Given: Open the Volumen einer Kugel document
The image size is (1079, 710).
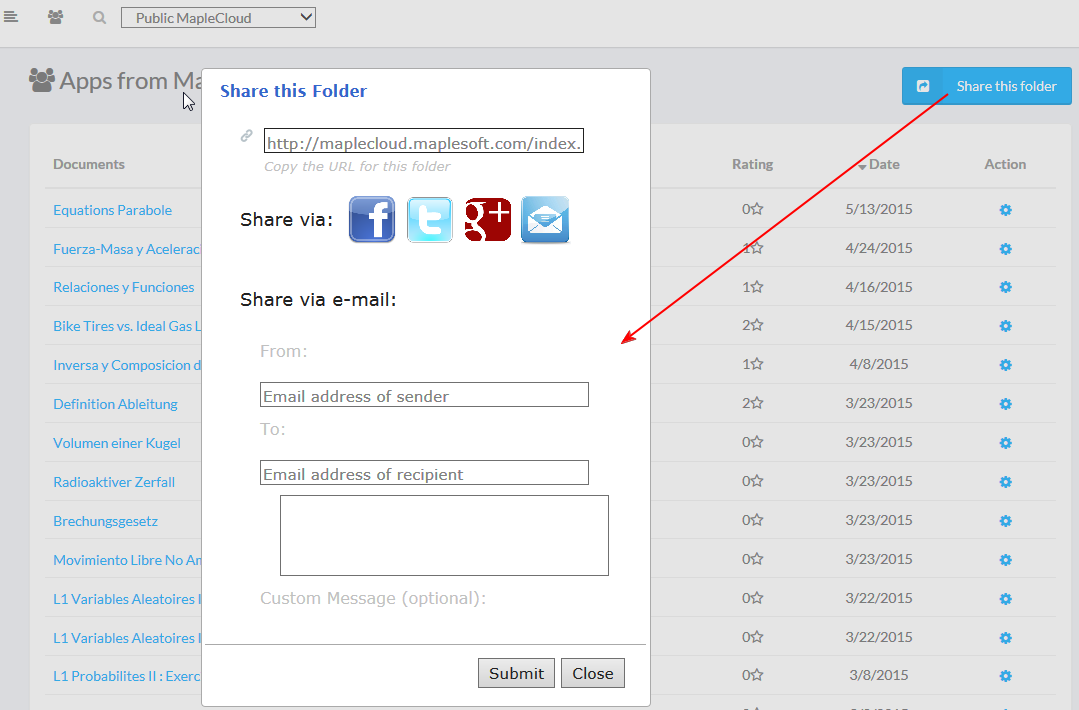Looking at the screenshot, I should coord(117,443).
